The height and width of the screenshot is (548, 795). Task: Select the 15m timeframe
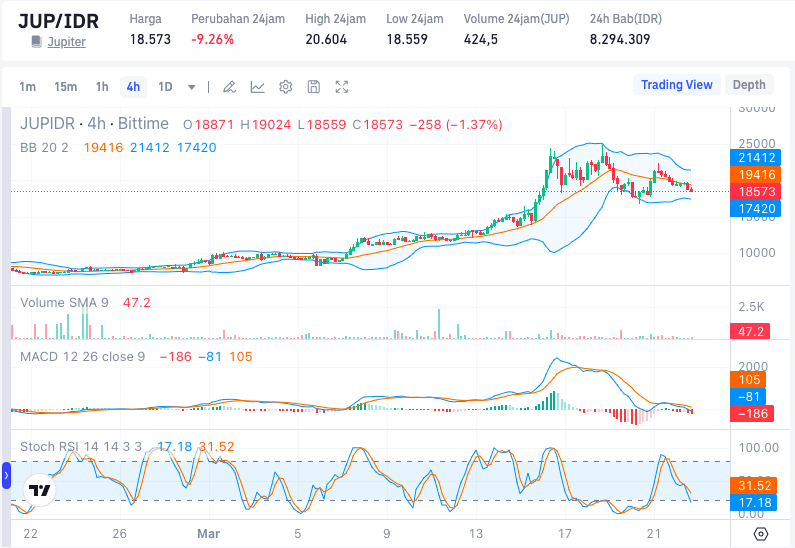tap(65, 87)
